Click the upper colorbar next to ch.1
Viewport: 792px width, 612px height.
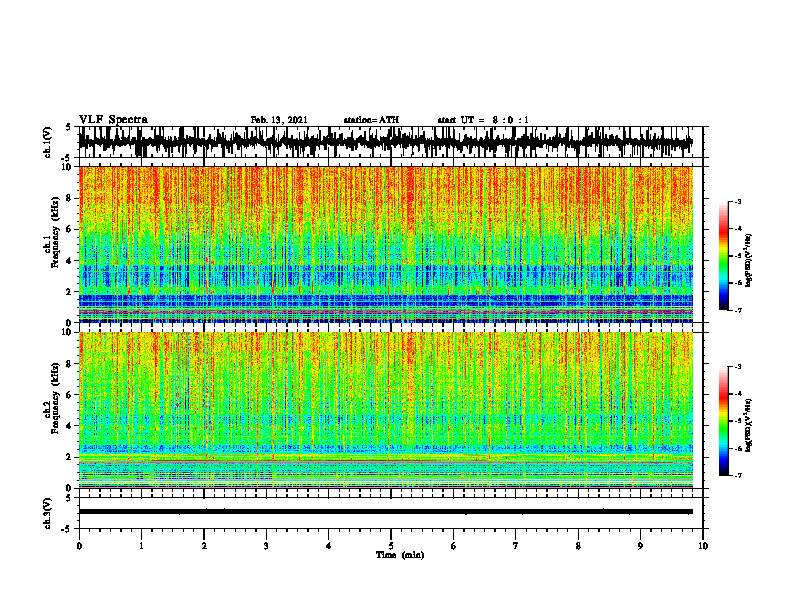[x=724, y=256]
